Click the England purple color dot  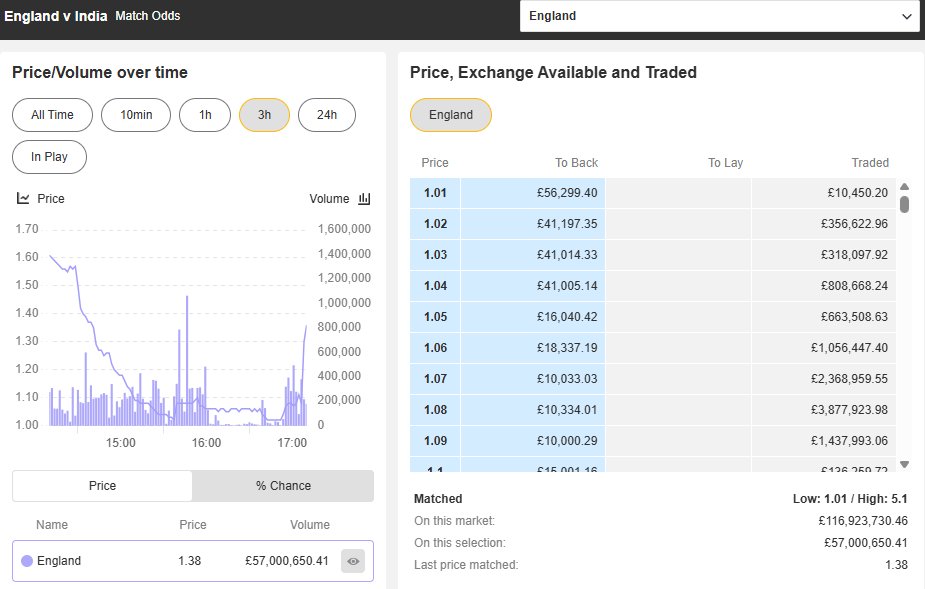(27, 561)
